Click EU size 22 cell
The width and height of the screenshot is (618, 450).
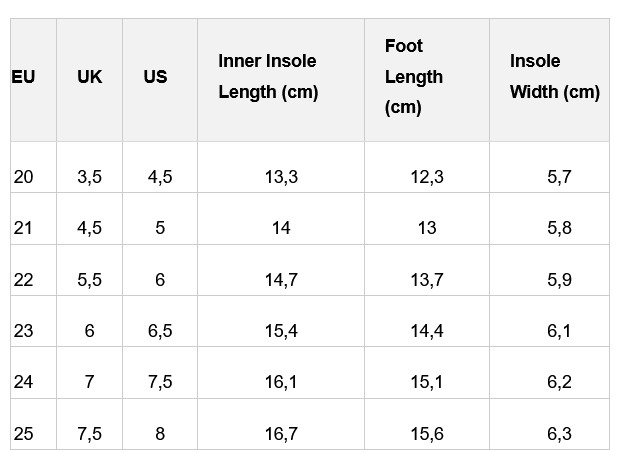point(24,280)
